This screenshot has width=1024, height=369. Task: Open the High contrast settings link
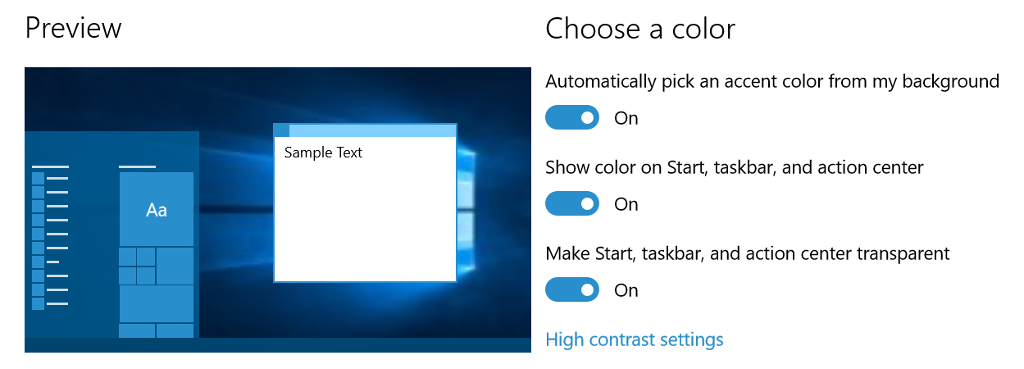click(634, 340)
